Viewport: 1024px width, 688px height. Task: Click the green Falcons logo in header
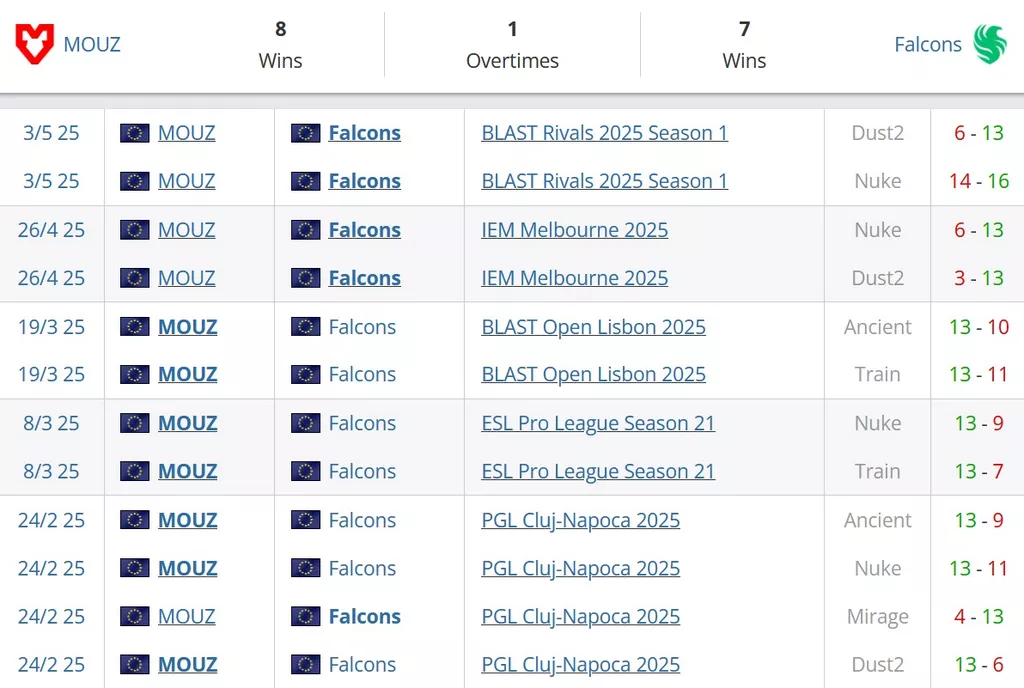tap(990, 44)
